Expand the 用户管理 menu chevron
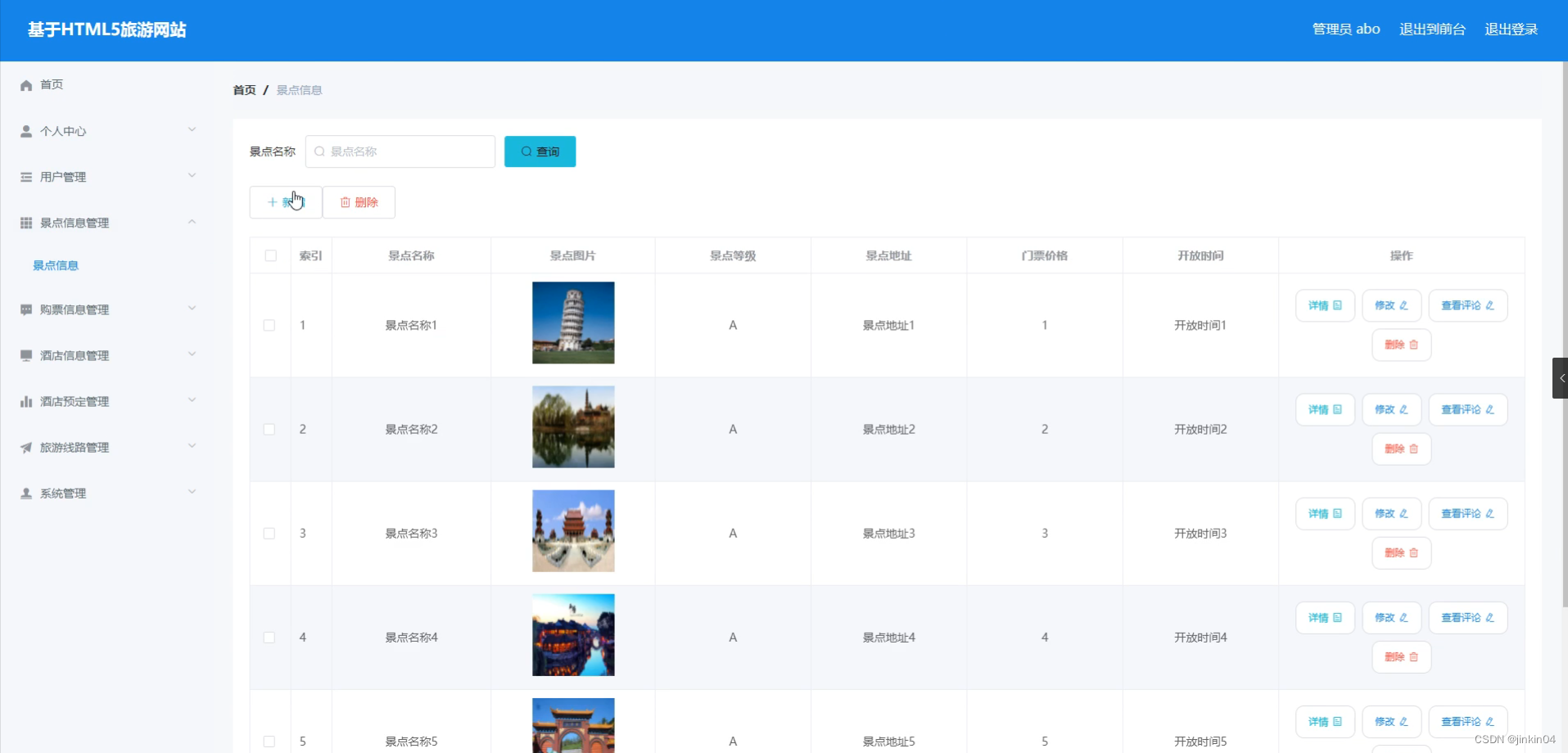 click(x=192, y=175)
